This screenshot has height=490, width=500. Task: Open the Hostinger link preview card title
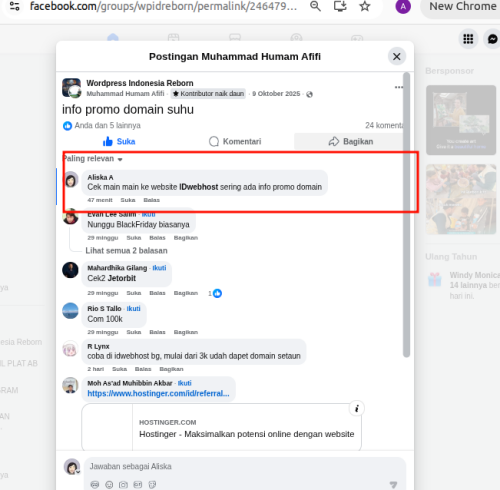[x=247, y=434]
